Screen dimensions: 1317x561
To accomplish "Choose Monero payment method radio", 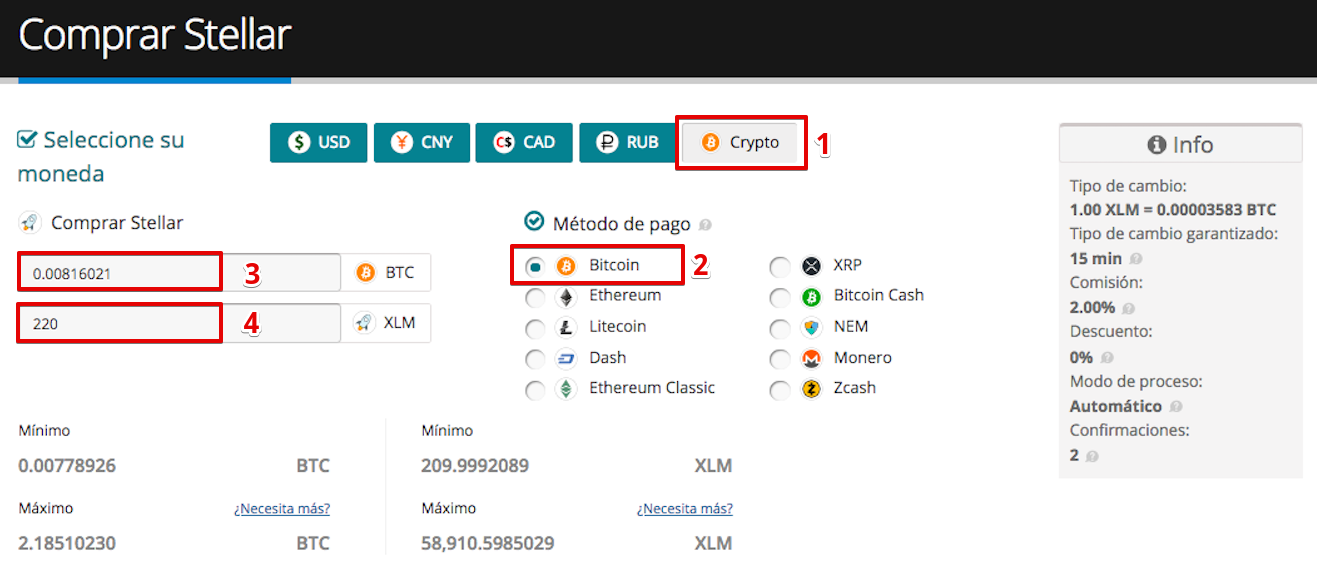I will [x=780, y=359].
